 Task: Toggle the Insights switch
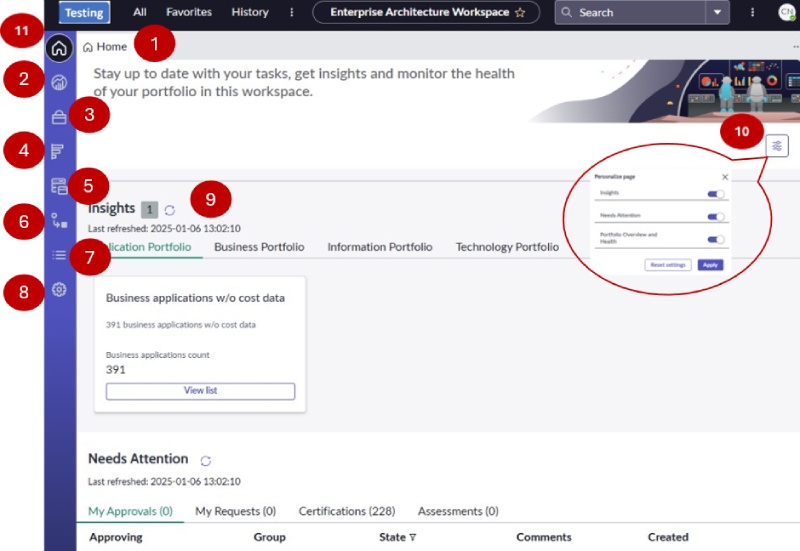[716, 194]
